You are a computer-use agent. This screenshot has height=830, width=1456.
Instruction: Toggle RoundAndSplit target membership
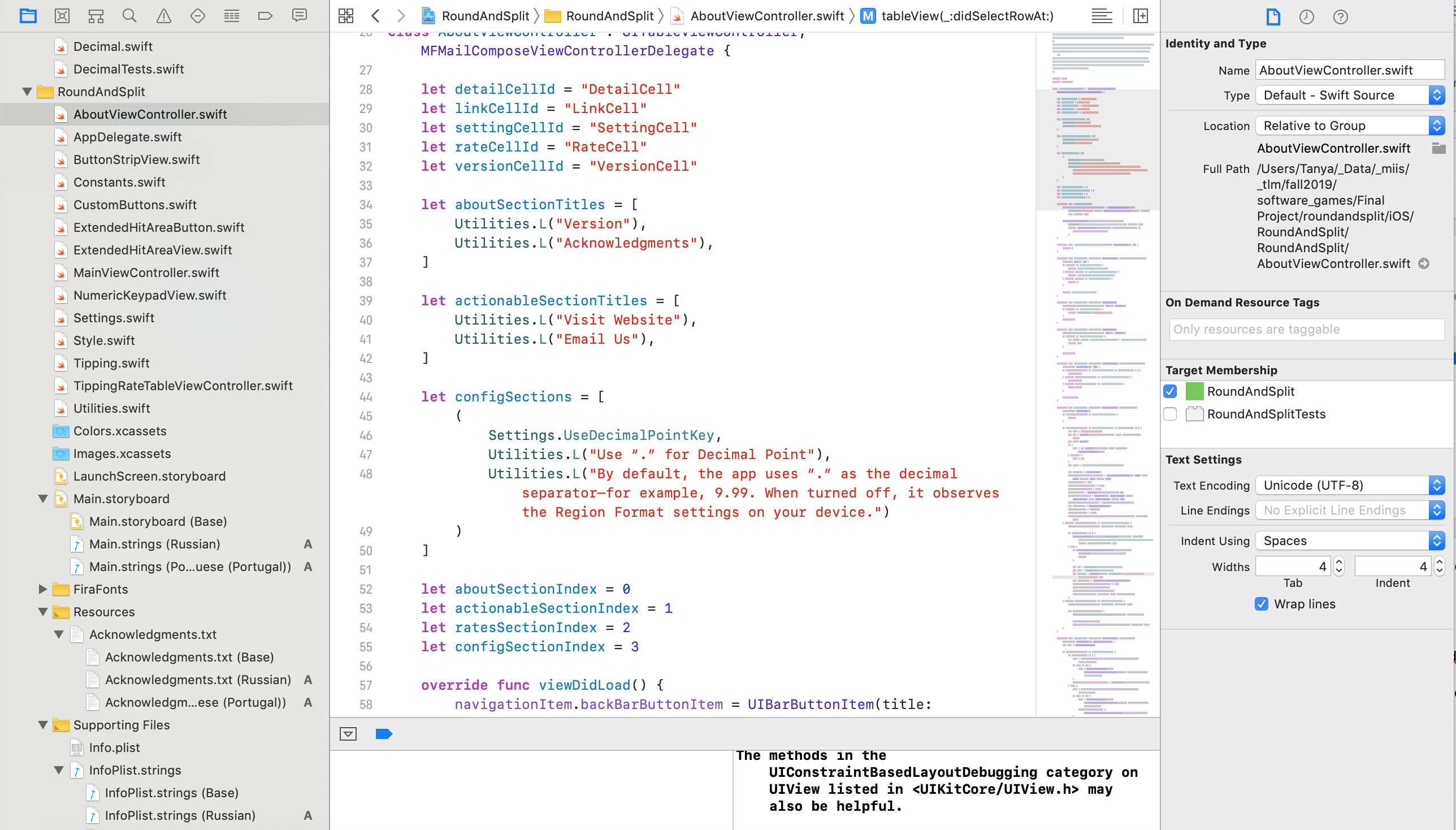(x=1170, y=391)
